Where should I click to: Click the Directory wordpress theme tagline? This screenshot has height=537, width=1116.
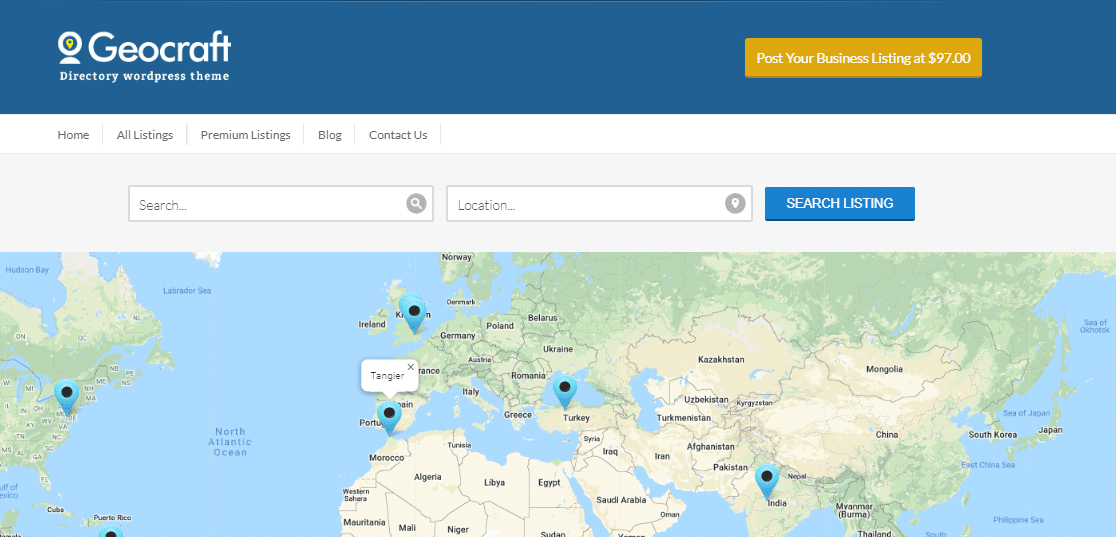tap(144, 76)
